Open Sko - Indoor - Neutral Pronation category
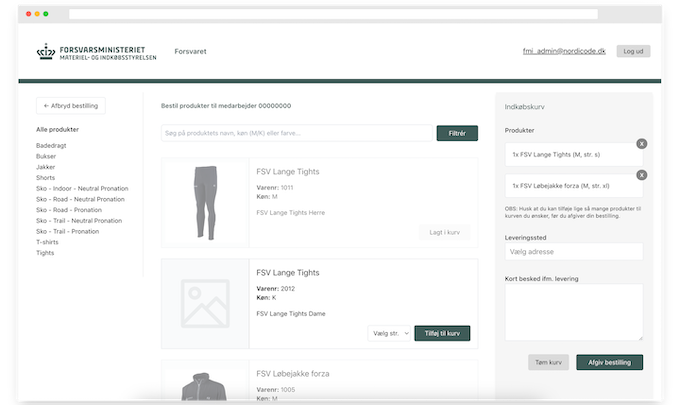680x405 pixels. [x=82, y=189]
